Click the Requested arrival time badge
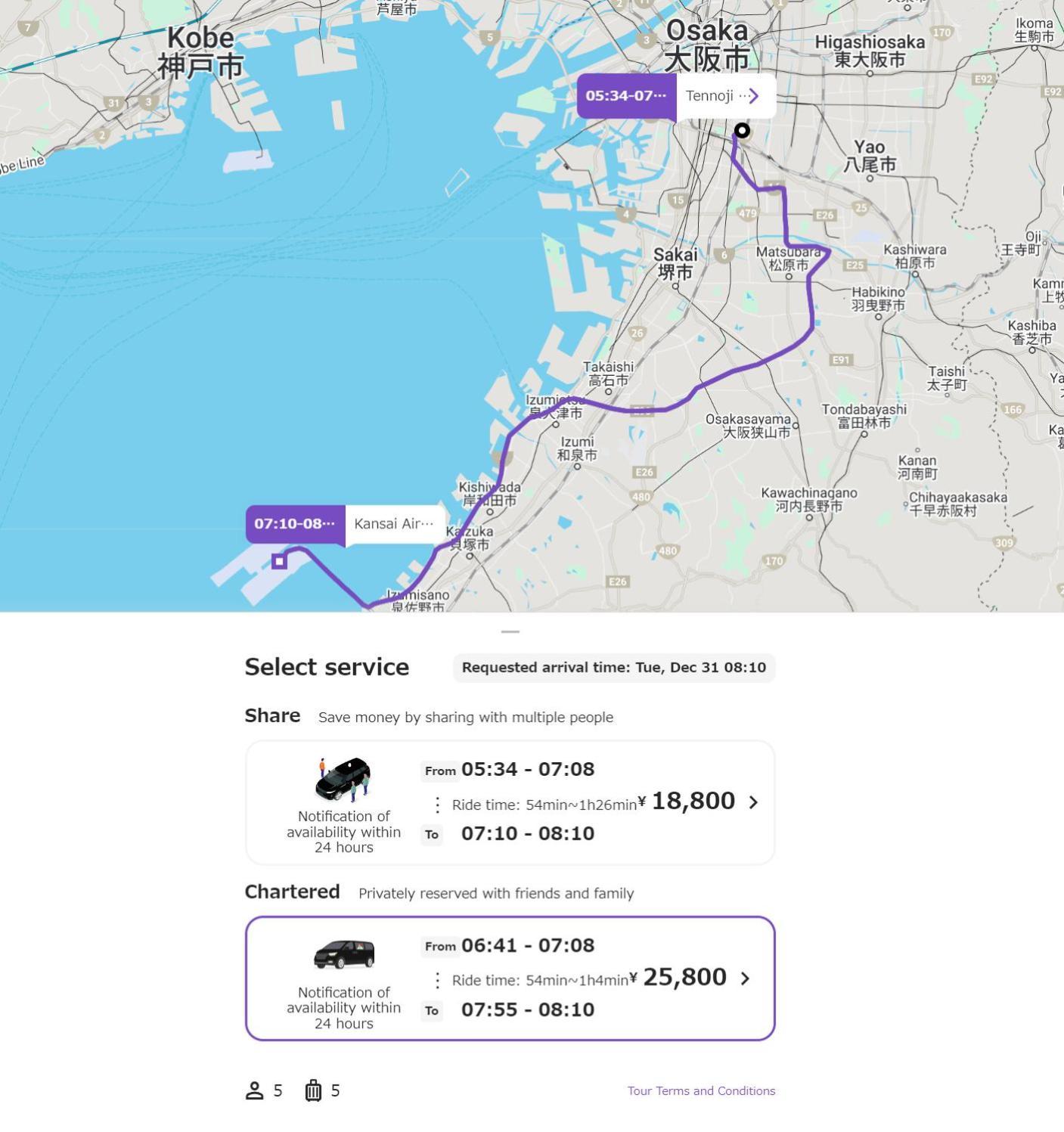 [x=613, y=668]
